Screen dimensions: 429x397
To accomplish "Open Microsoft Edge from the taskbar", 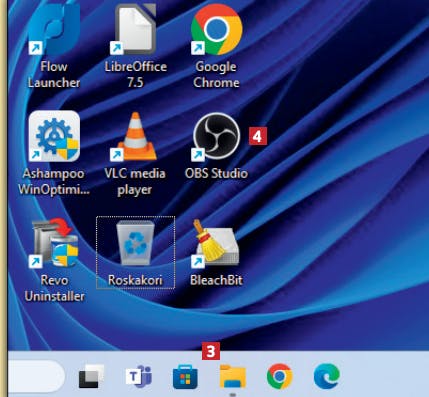I will [327, 376].
